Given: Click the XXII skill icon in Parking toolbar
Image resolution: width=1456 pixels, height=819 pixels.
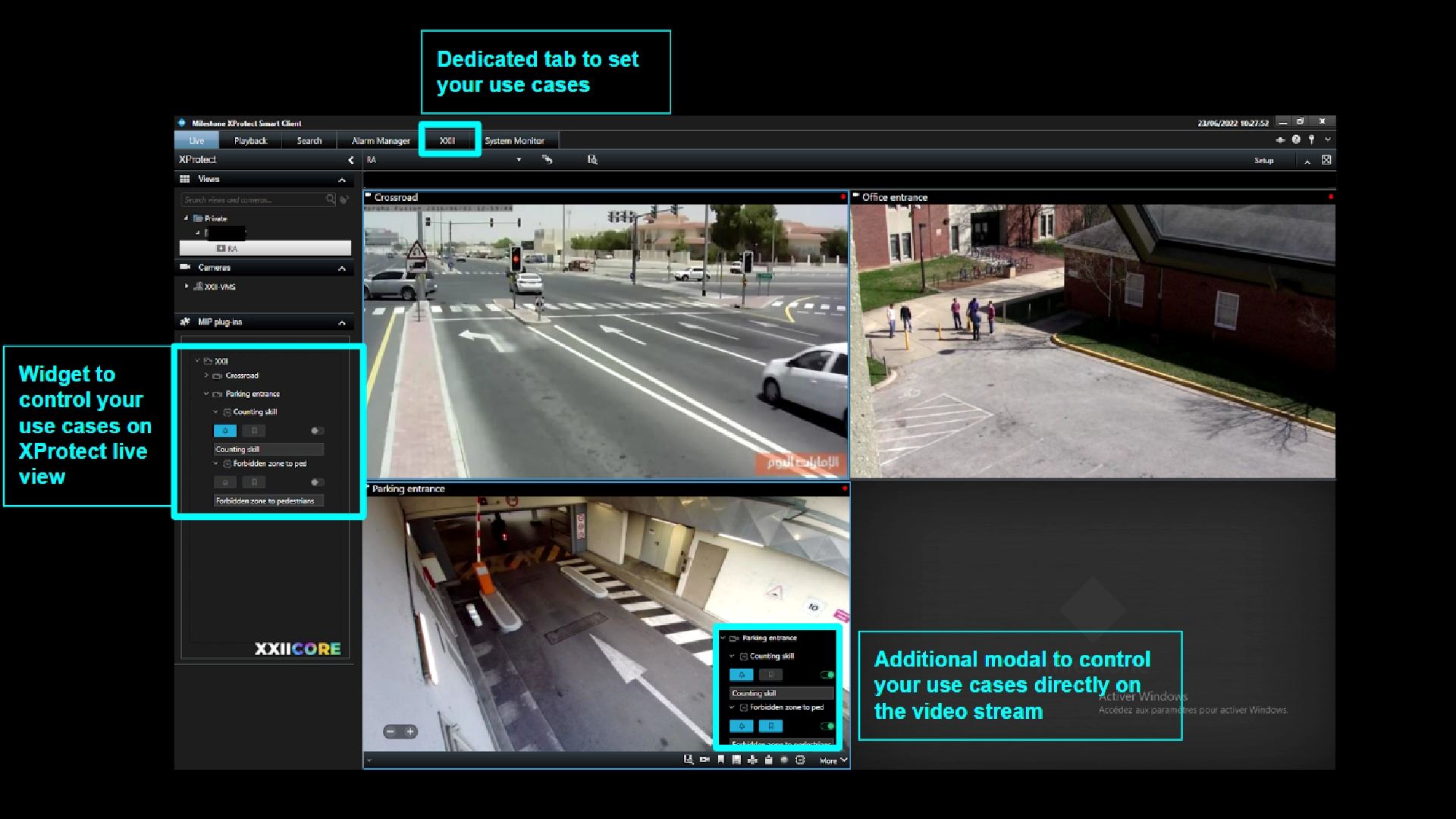Looking at the screenshot, I should pos(800,760).
